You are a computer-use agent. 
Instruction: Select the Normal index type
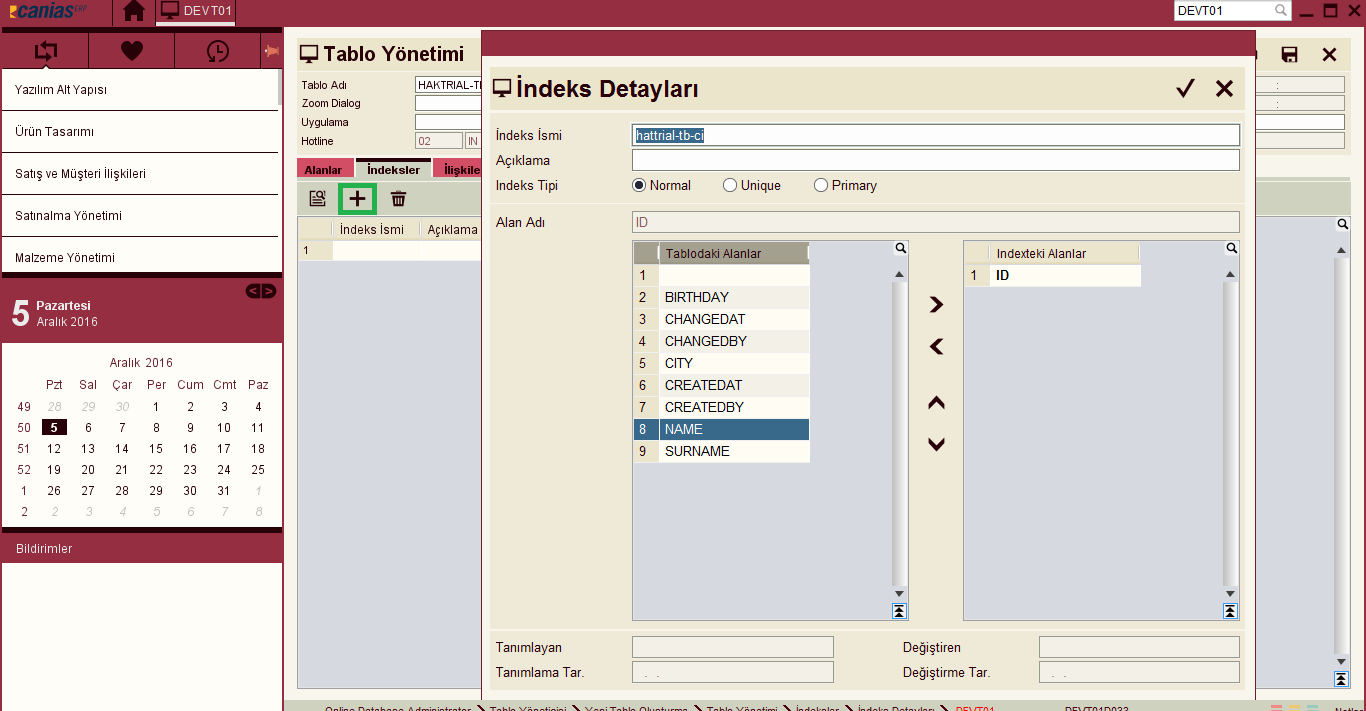(640, 185)
